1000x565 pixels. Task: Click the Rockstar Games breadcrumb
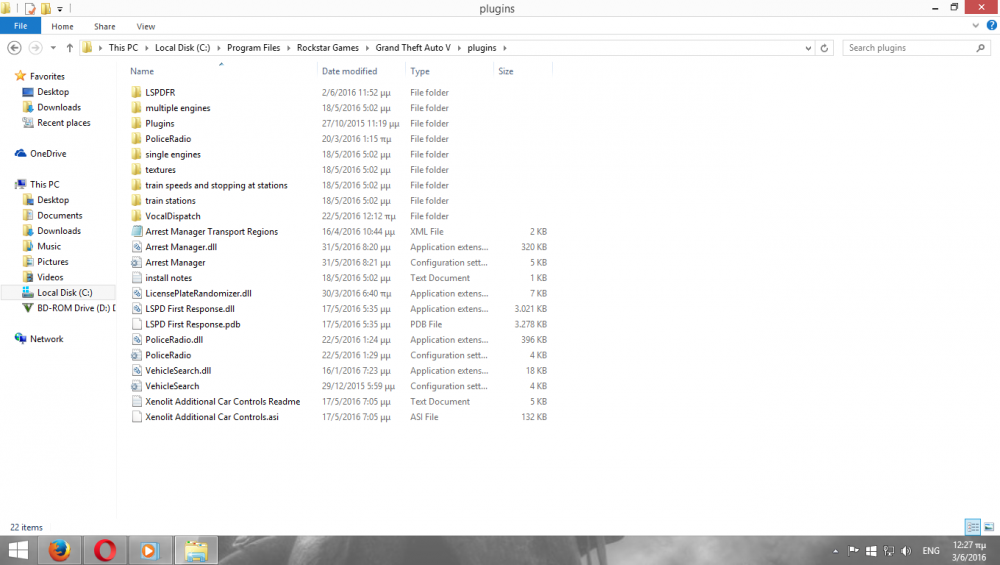click(x=328, y=48)
